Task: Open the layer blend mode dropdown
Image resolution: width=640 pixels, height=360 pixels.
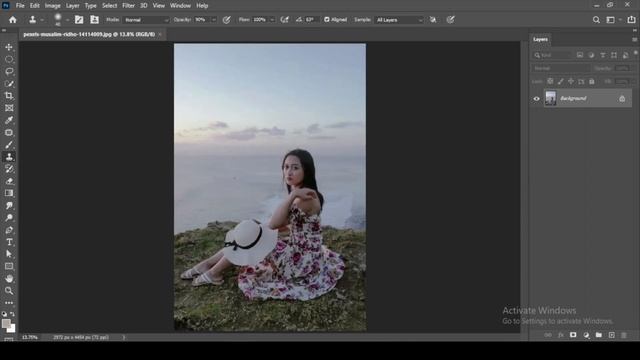Action: click(561, 69)
